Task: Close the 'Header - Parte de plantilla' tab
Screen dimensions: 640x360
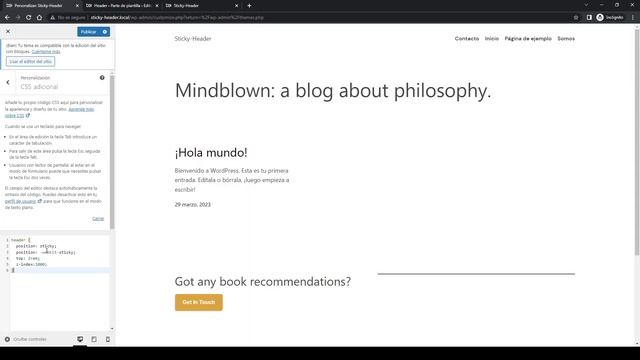Action: (157, 6)
